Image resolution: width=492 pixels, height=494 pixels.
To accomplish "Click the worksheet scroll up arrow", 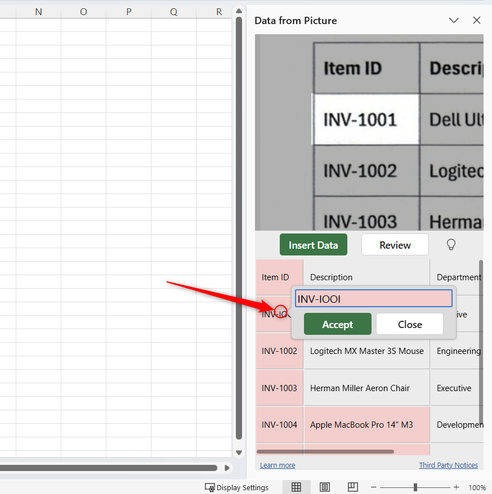I will (x=239, y=11).
